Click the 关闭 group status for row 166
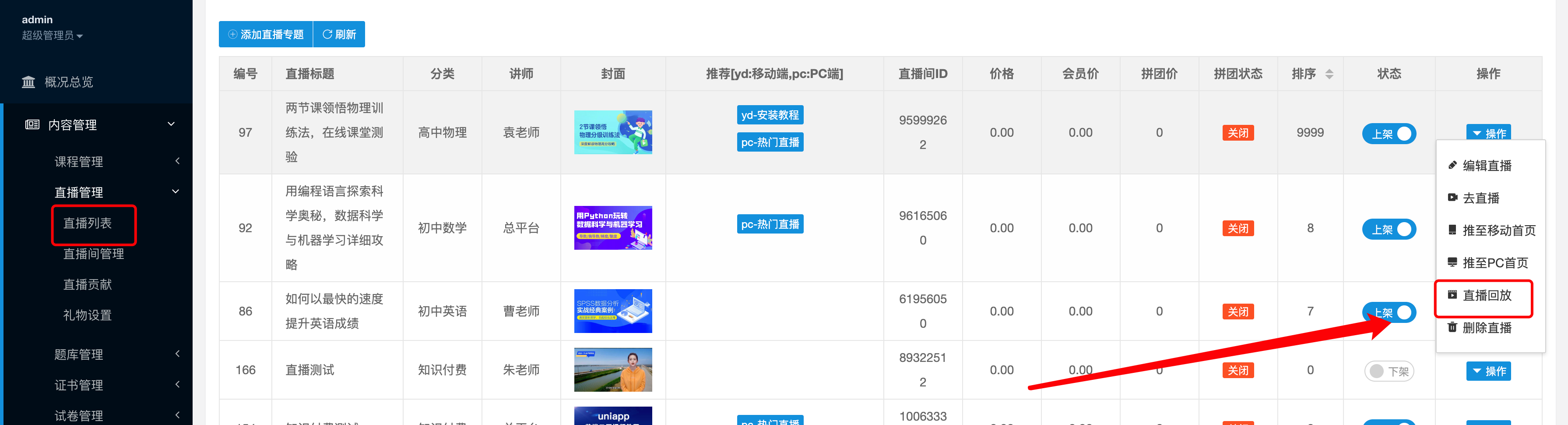This screenshot has height=425, width=1568. tap(1238, 370)
